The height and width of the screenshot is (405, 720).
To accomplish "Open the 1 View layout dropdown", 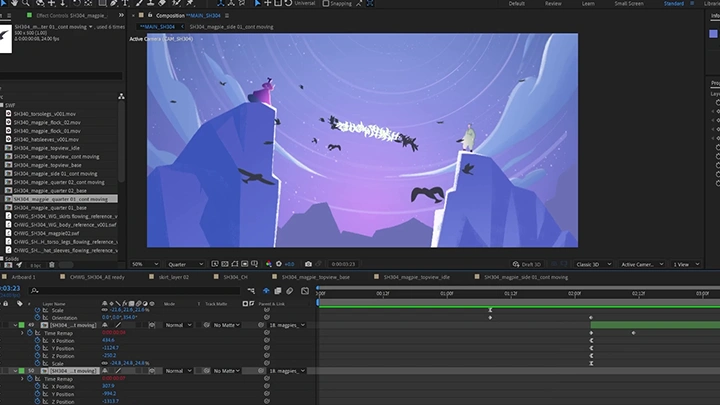I will coord(686,264).
